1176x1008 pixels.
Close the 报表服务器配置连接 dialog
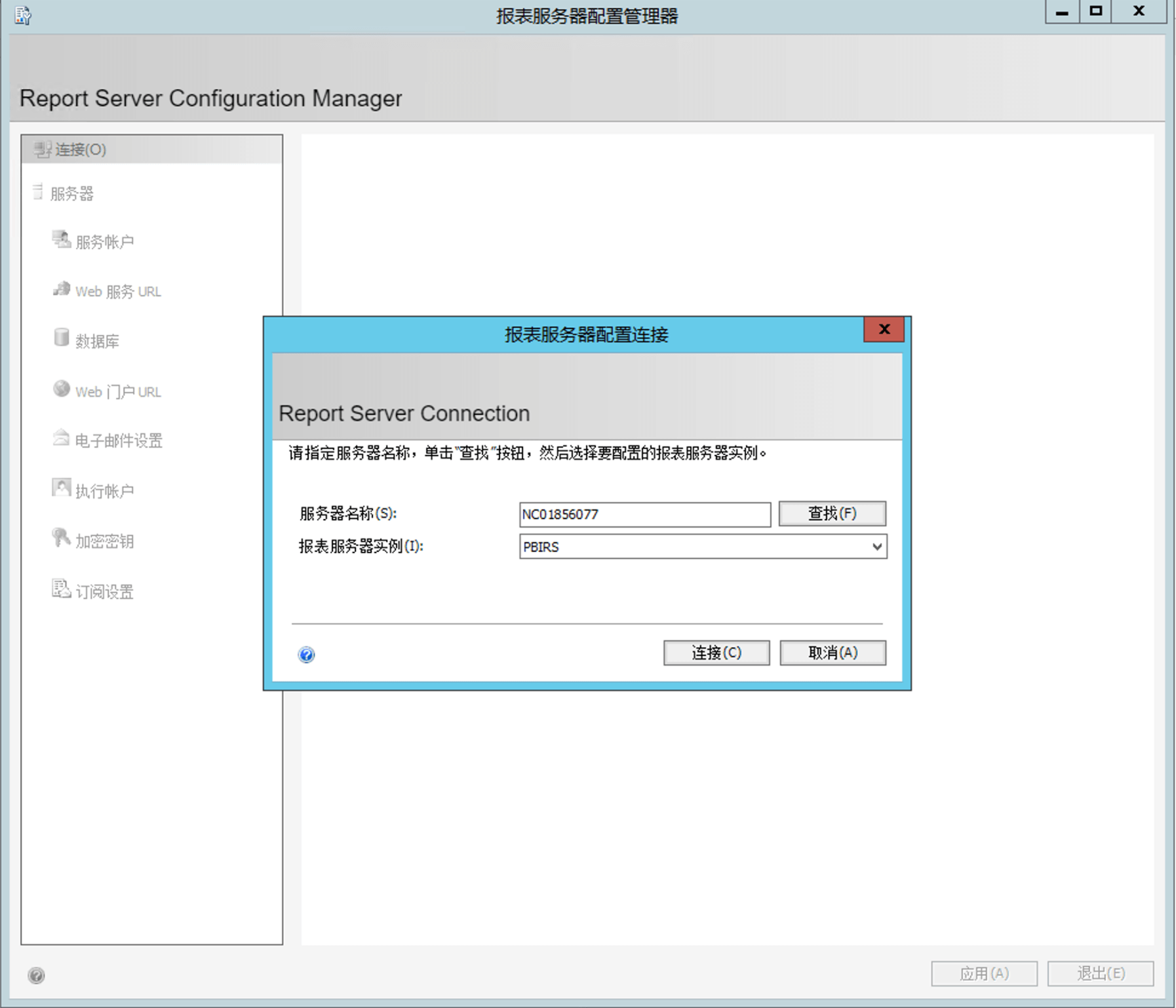tap(884, 330)
